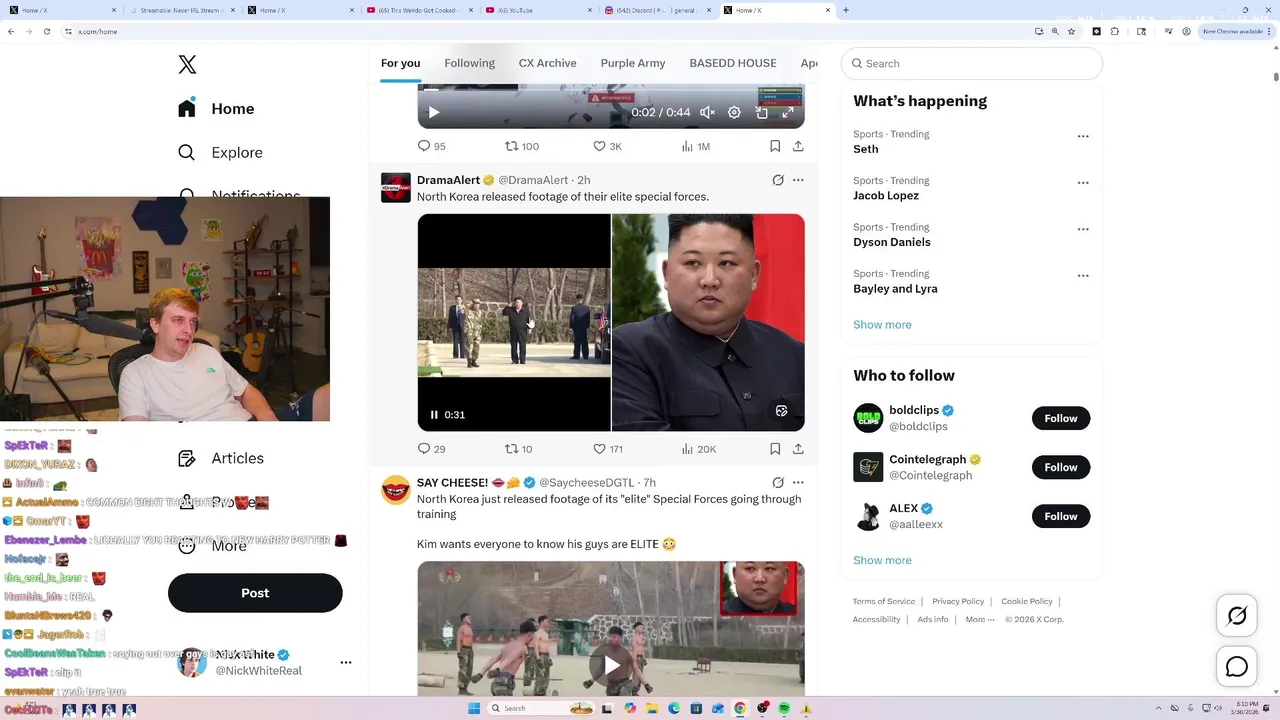Click the page vertical scrollbar thumb
This screenshot has height=720, width=1280.
[x=1275, y=77]
